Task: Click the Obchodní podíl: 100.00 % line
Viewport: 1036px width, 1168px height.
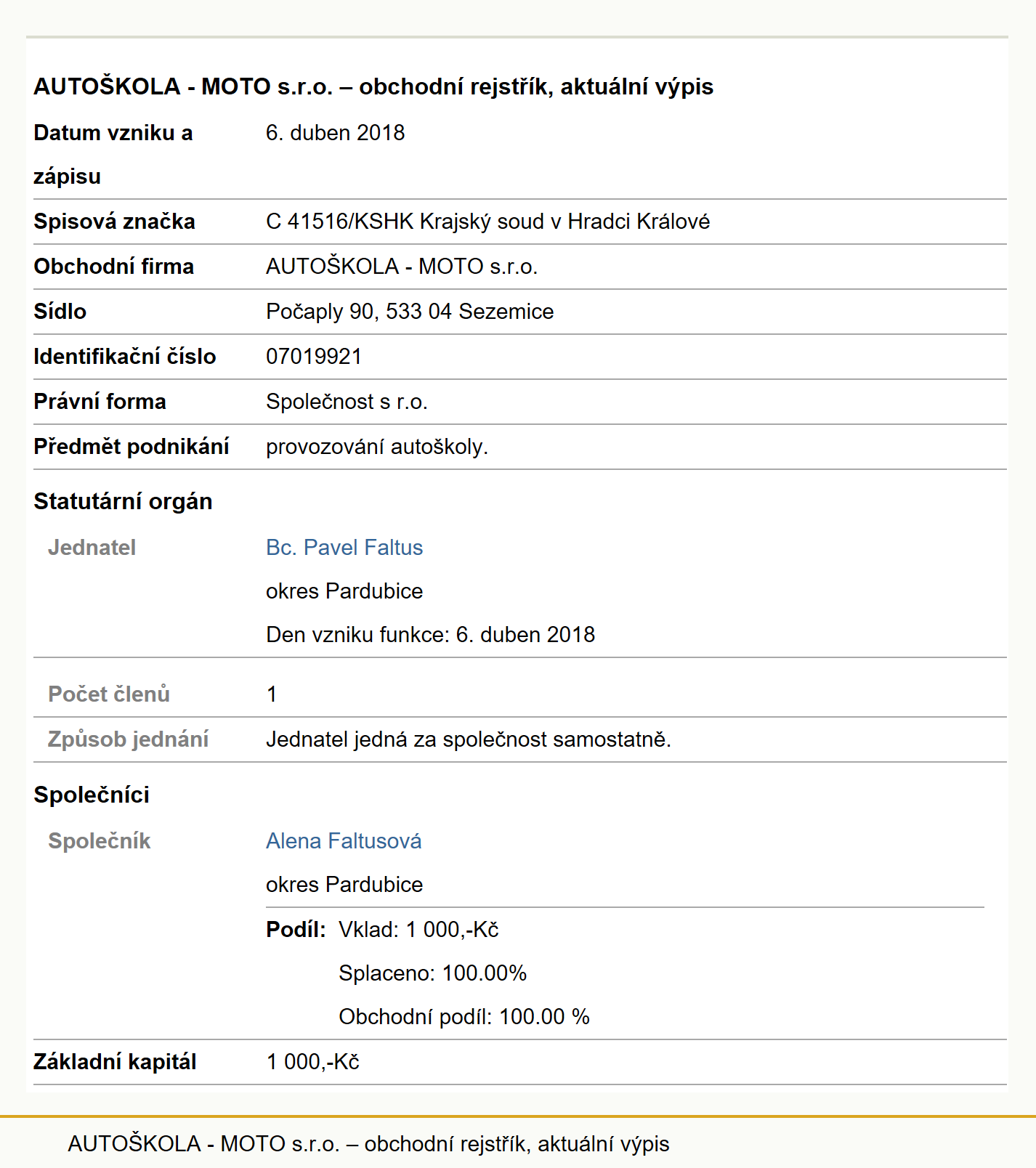Action: click(x=464, y=1017)
